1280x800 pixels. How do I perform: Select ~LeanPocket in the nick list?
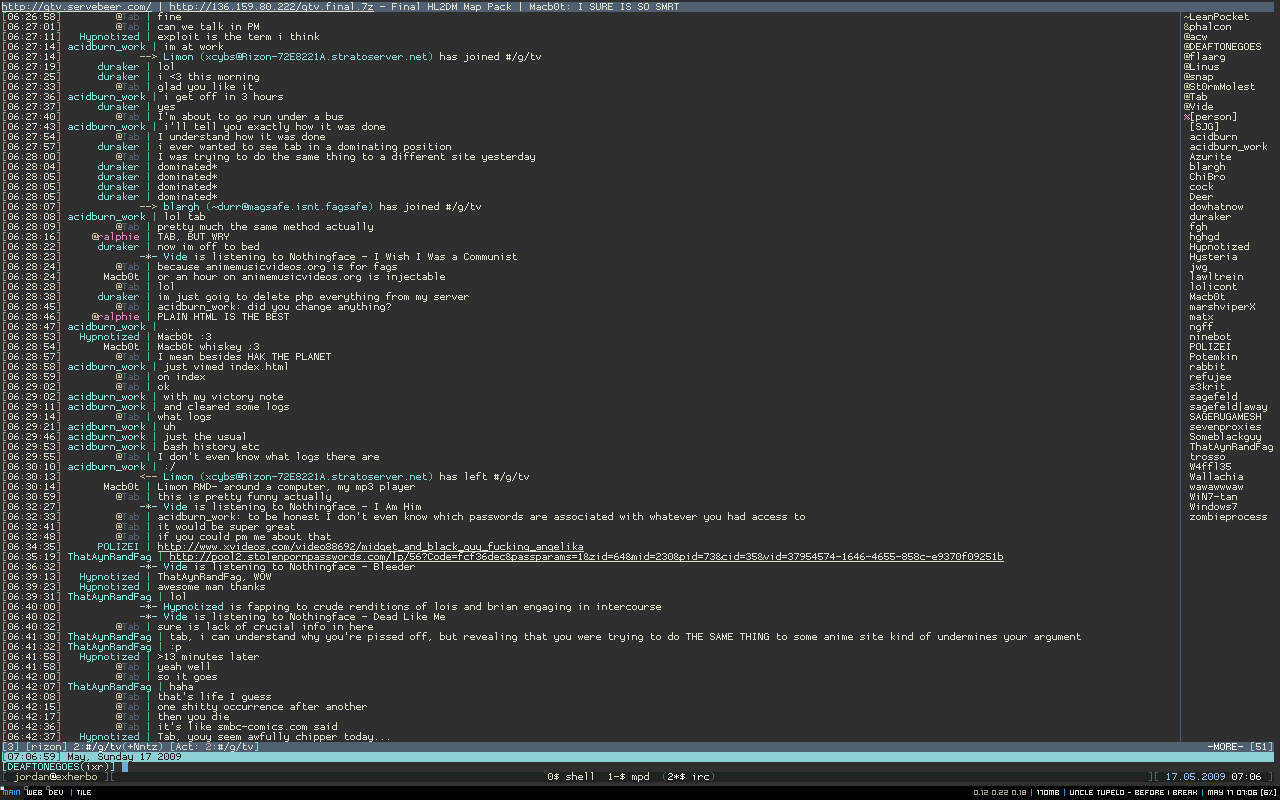(1216, 16)
